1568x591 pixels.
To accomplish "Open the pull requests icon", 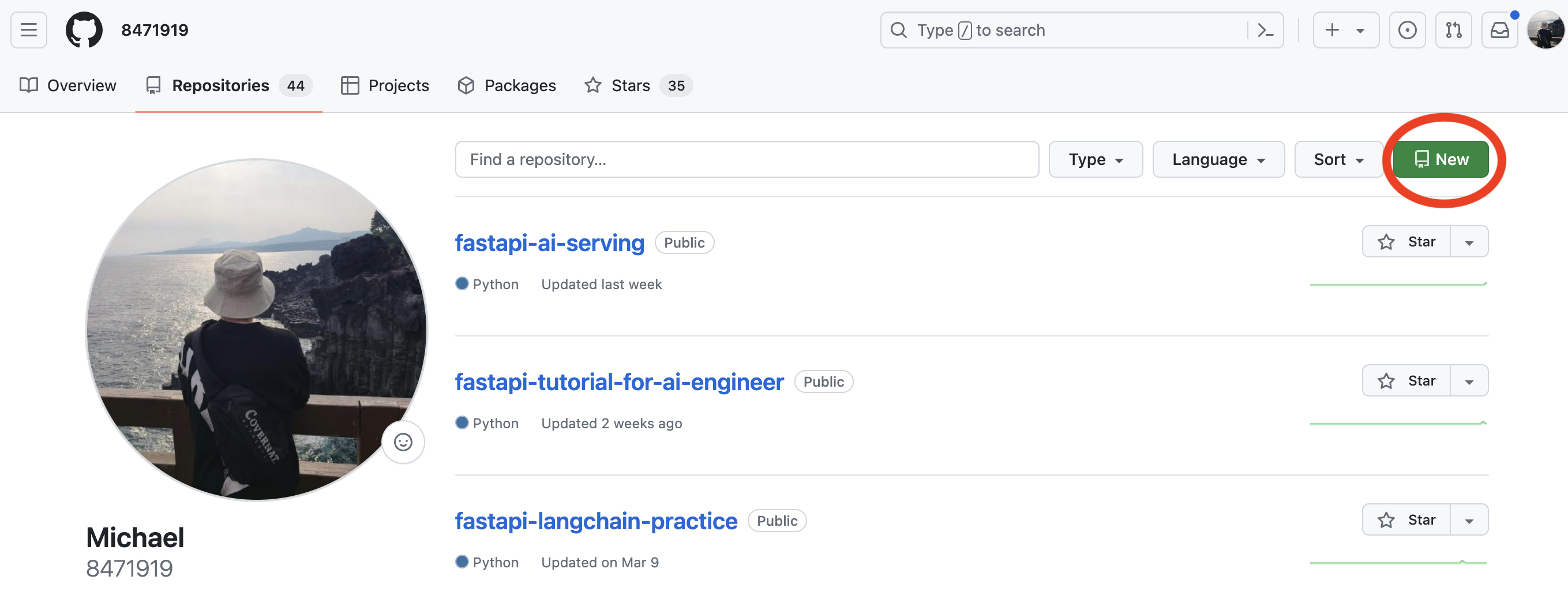I will coord(1453,30).
